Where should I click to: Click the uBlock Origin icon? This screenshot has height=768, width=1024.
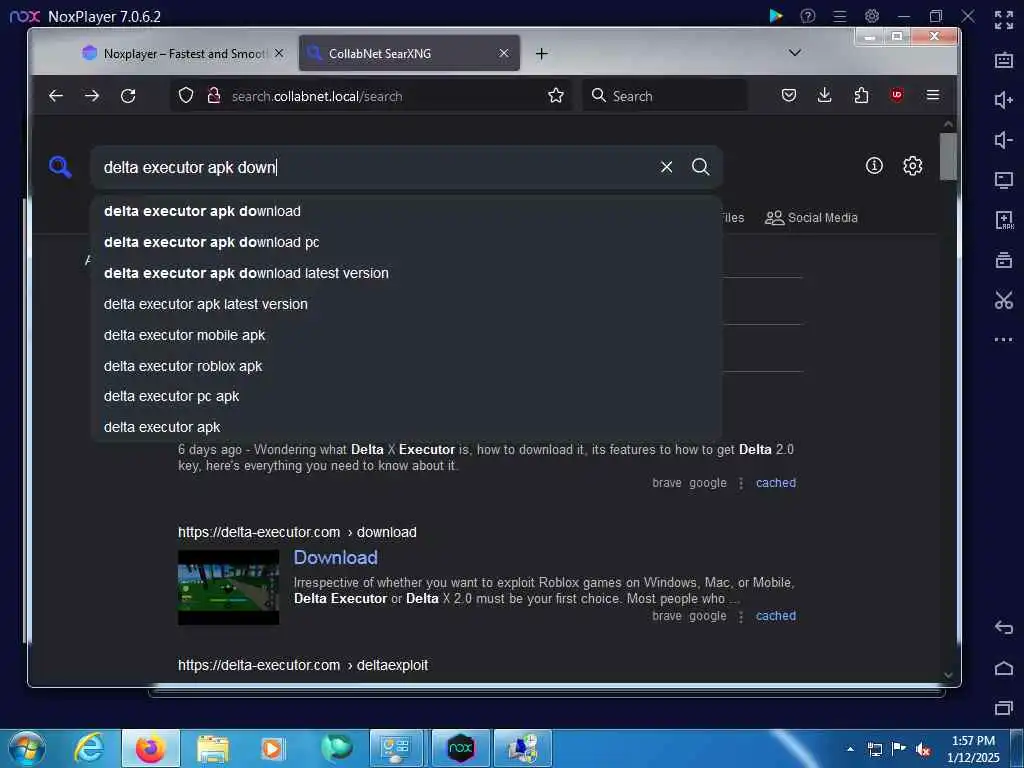tap(897, 95)
